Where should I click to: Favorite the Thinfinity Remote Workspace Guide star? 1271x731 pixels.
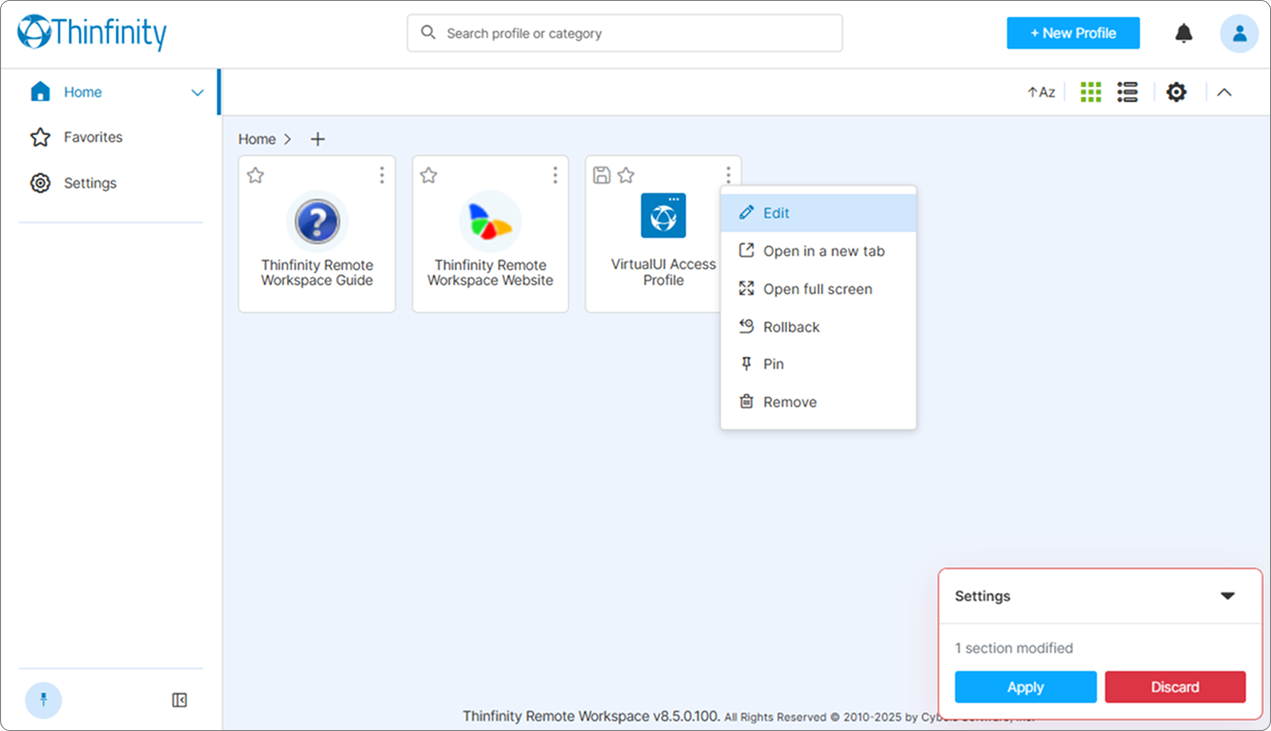point(255,175)
